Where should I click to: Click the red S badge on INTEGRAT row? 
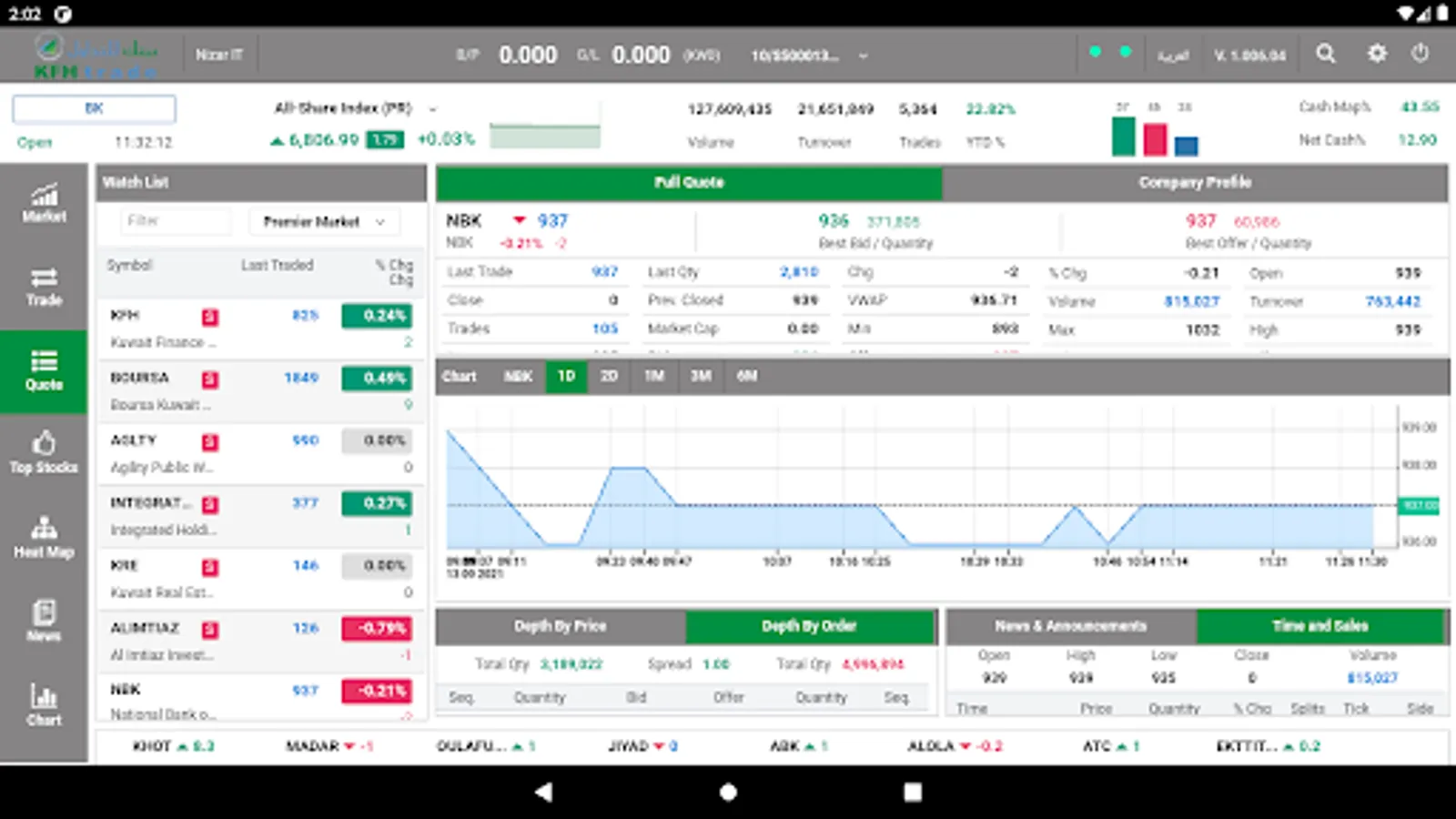[210, 505]
